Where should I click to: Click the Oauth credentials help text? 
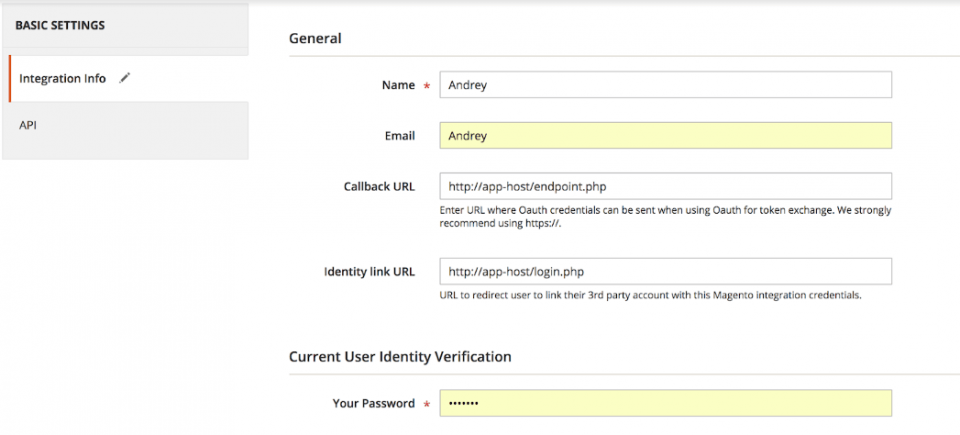point(665,216)
